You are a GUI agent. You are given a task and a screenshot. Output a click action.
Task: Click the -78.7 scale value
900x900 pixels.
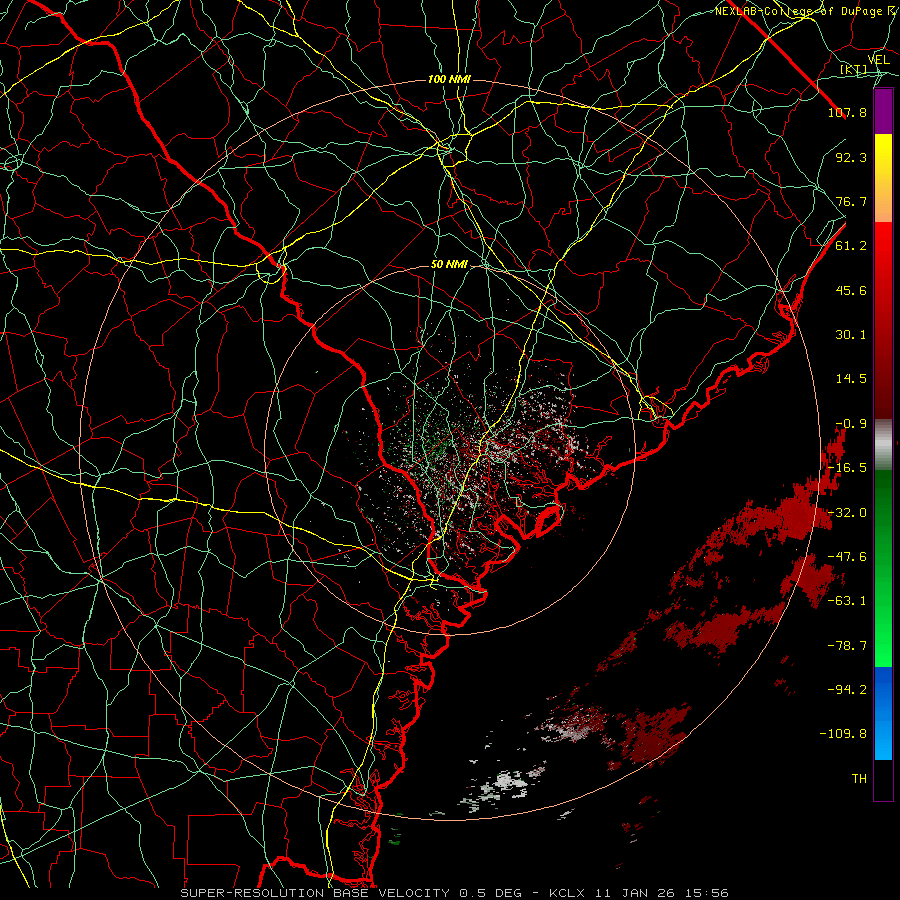[847, 646]
